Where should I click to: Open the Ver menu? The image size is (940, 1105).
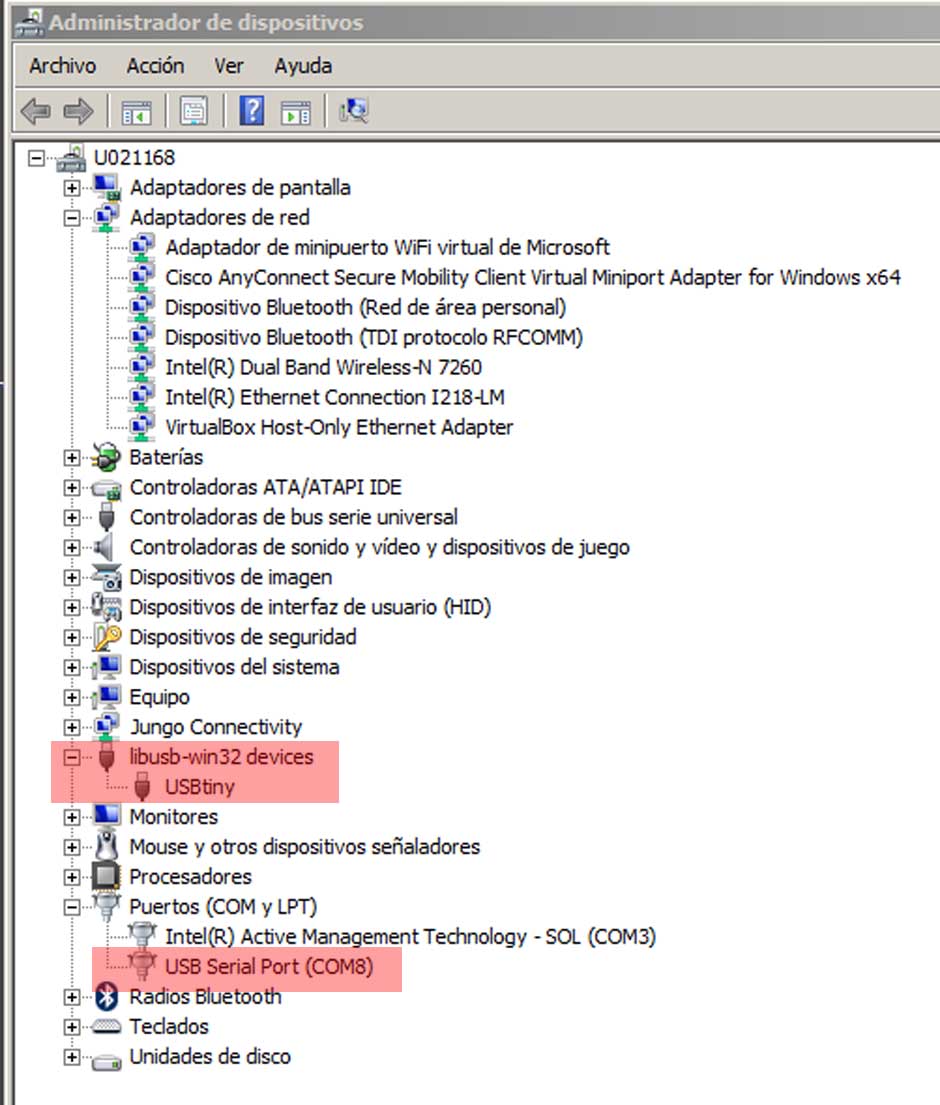(229, 66)
